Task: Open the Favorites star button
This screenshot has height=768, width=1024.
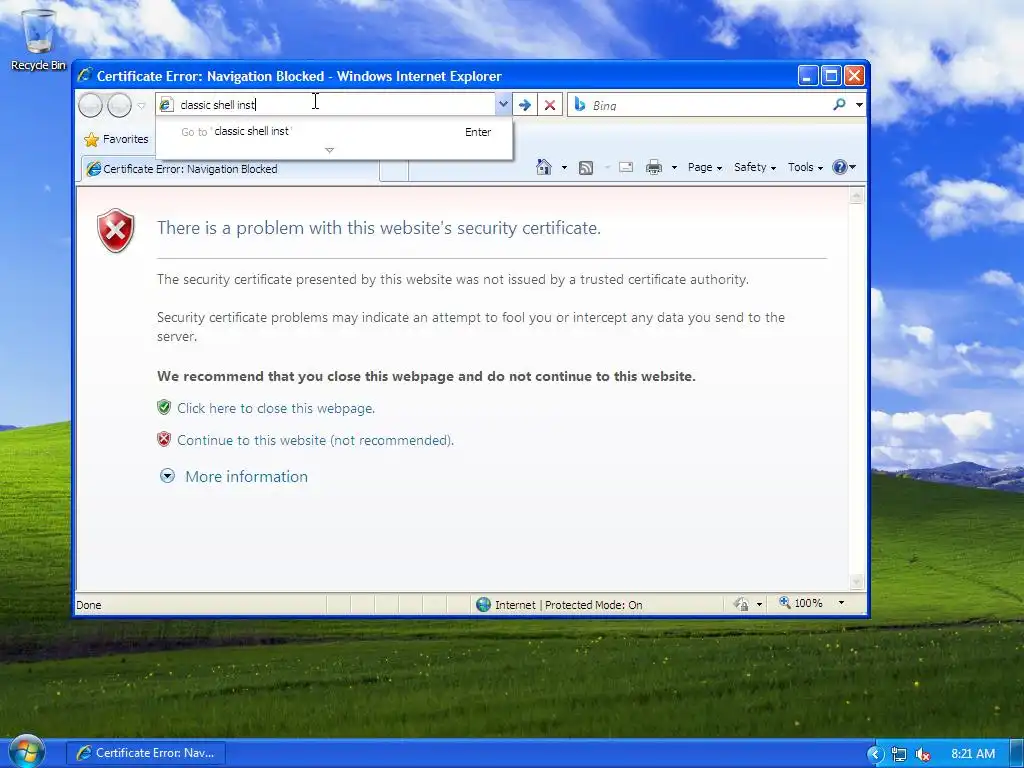Action: click(x=116, y=139)
